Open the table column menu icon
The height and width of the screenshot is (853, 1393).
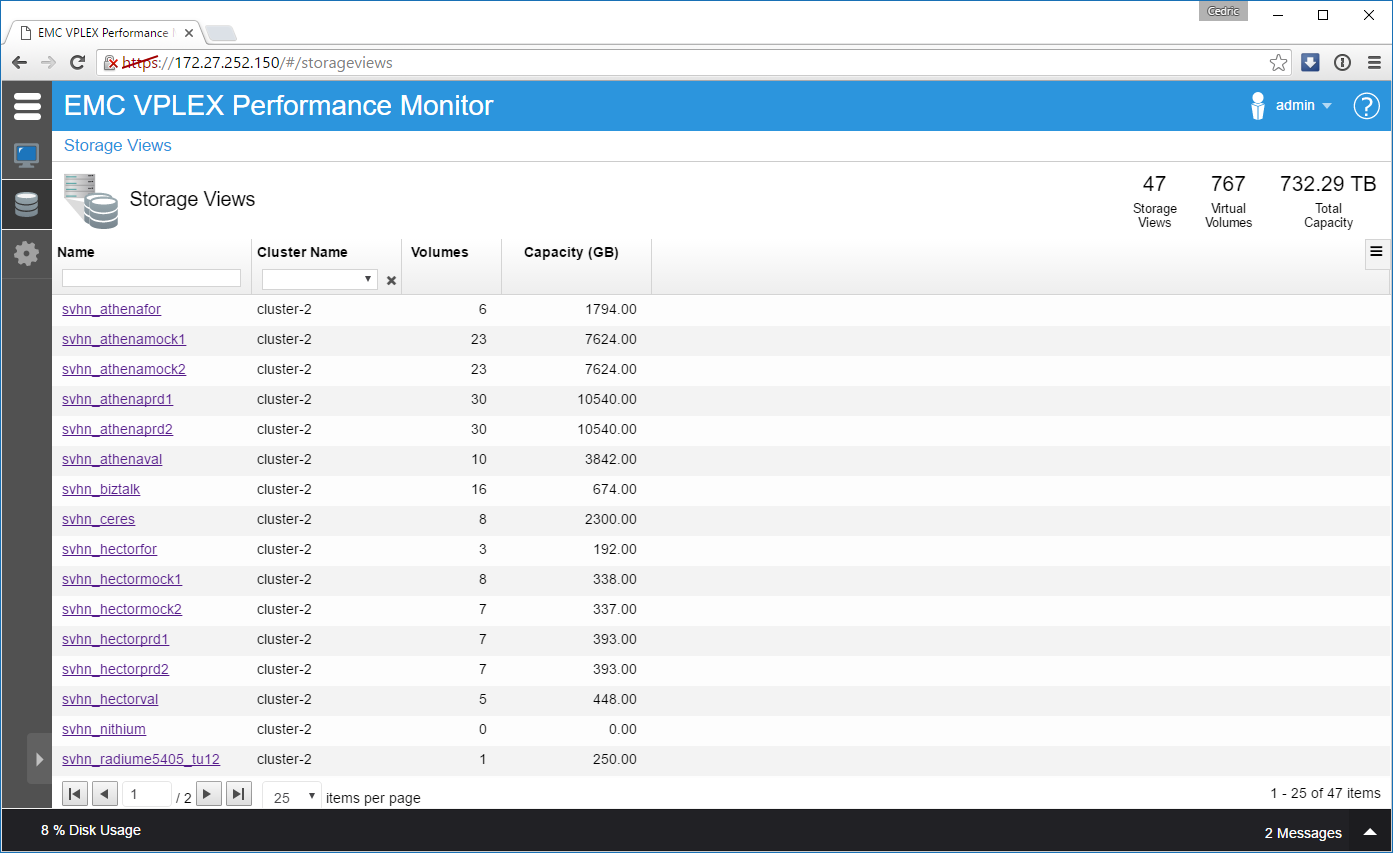[x=1376, y=252]
